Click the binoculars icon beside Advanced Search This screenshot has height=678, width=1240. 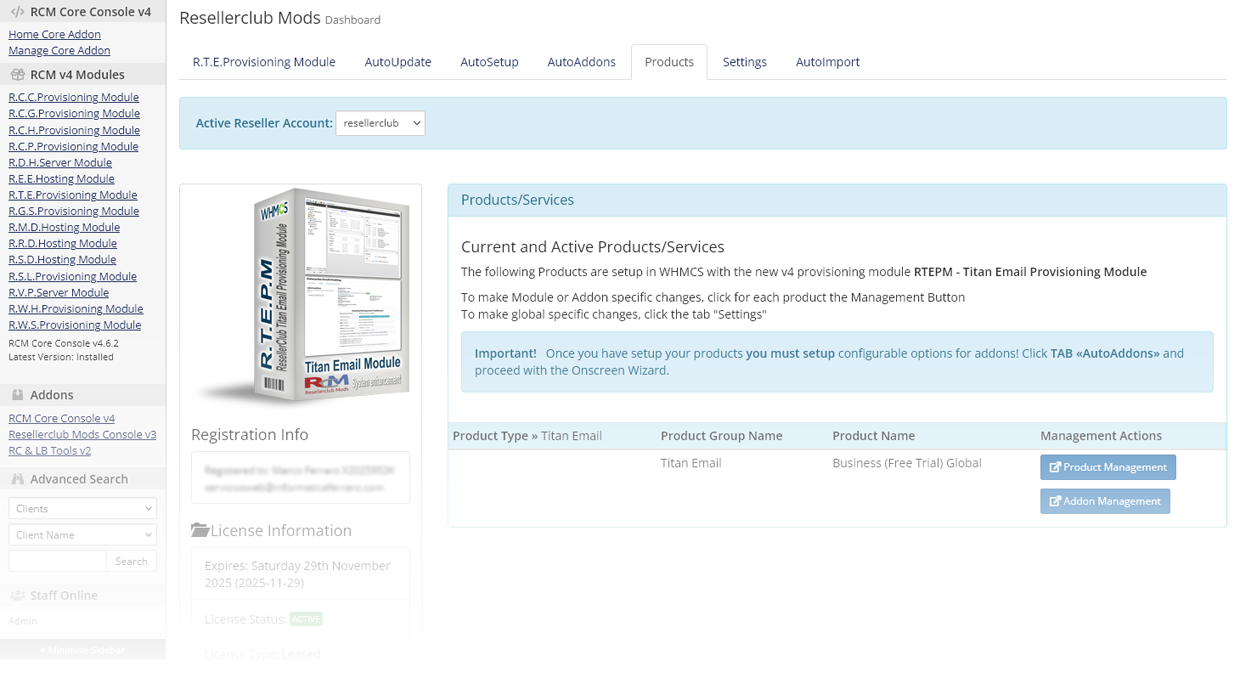(x=17, y=479)
